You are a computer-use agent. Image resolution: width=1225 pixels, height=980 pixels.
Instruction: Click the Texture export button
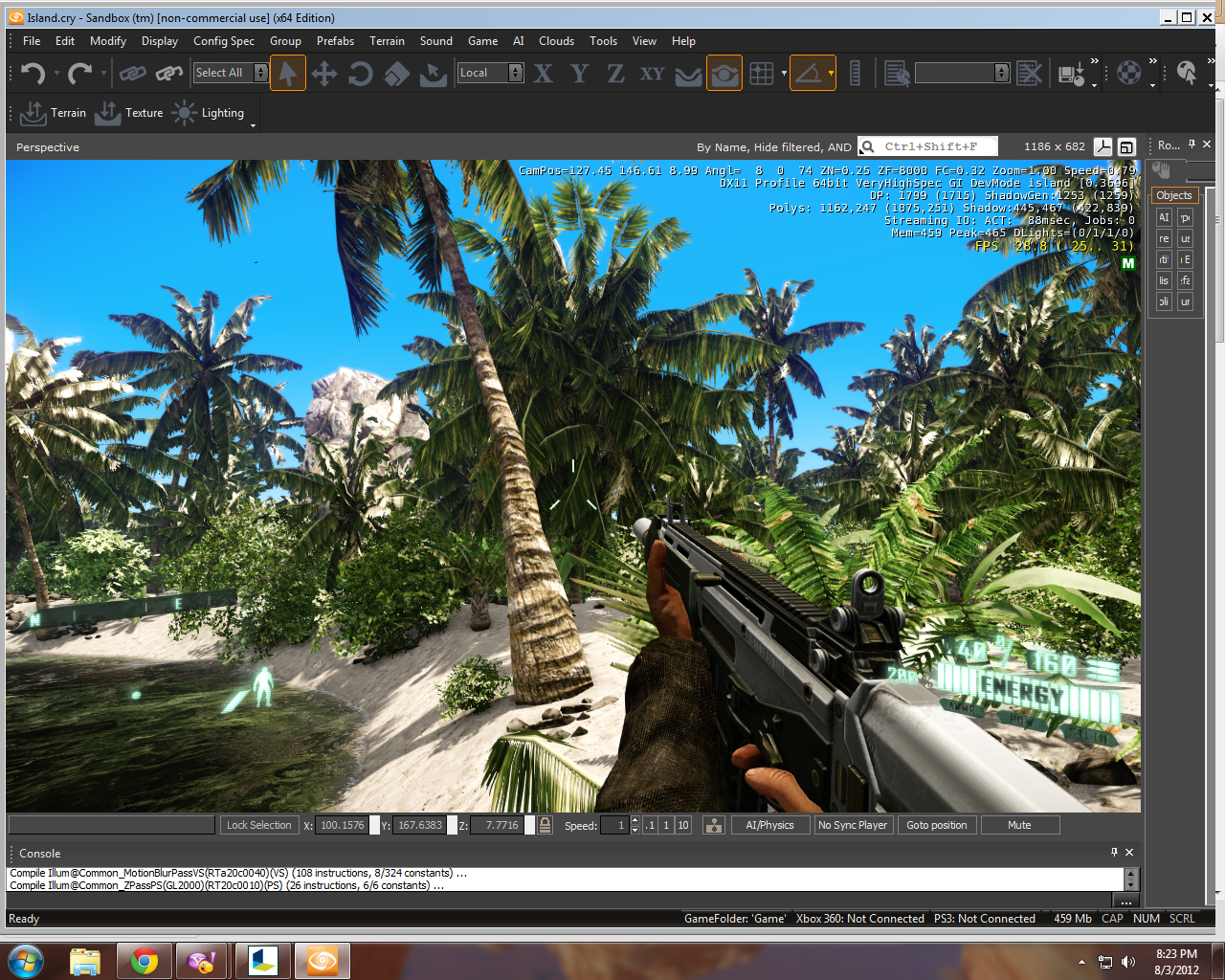click(x=129, y=113)
